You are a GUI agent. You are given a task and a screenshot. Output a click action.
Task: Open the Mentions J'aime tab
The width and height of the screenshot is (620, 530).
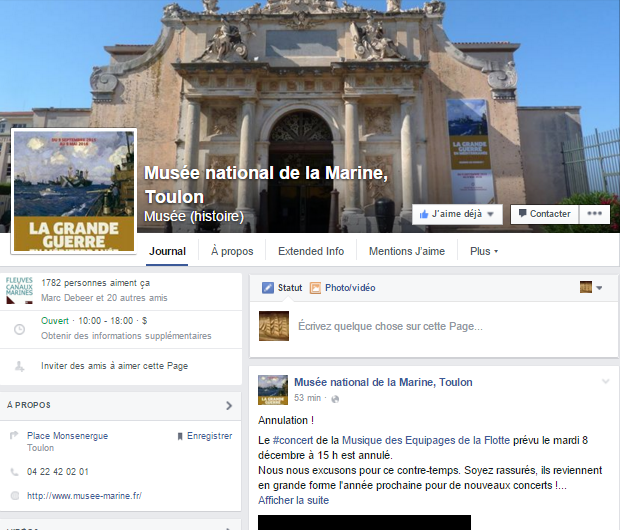407,252
